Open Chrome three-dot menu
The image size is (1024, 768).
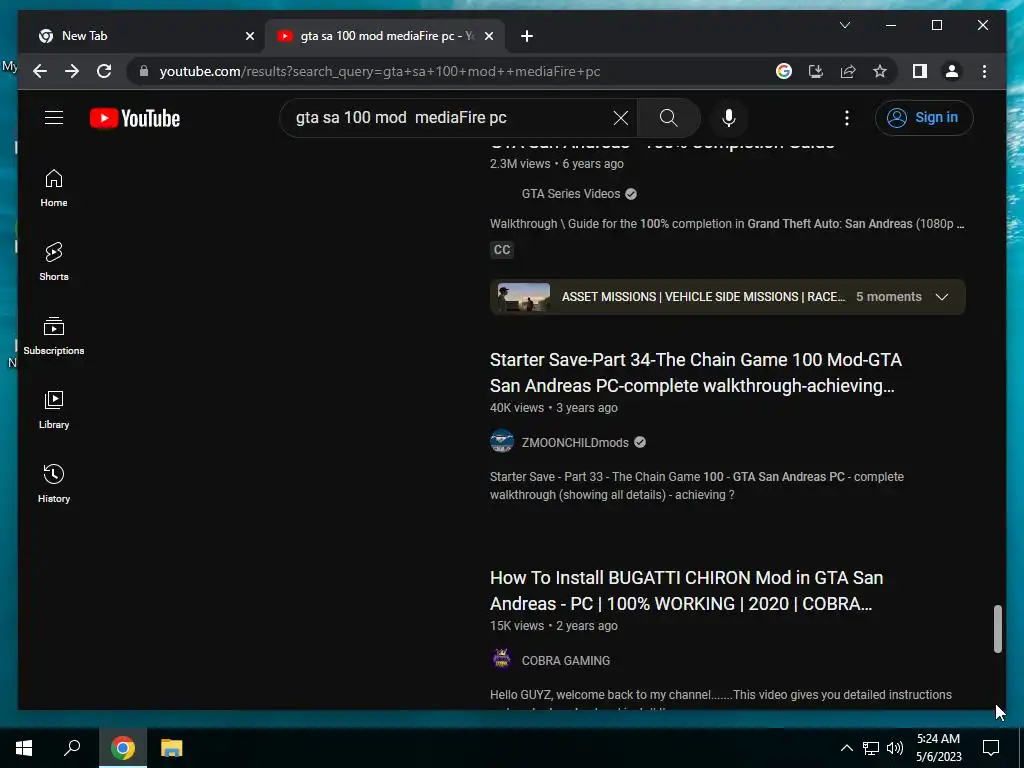pos(984,71)
